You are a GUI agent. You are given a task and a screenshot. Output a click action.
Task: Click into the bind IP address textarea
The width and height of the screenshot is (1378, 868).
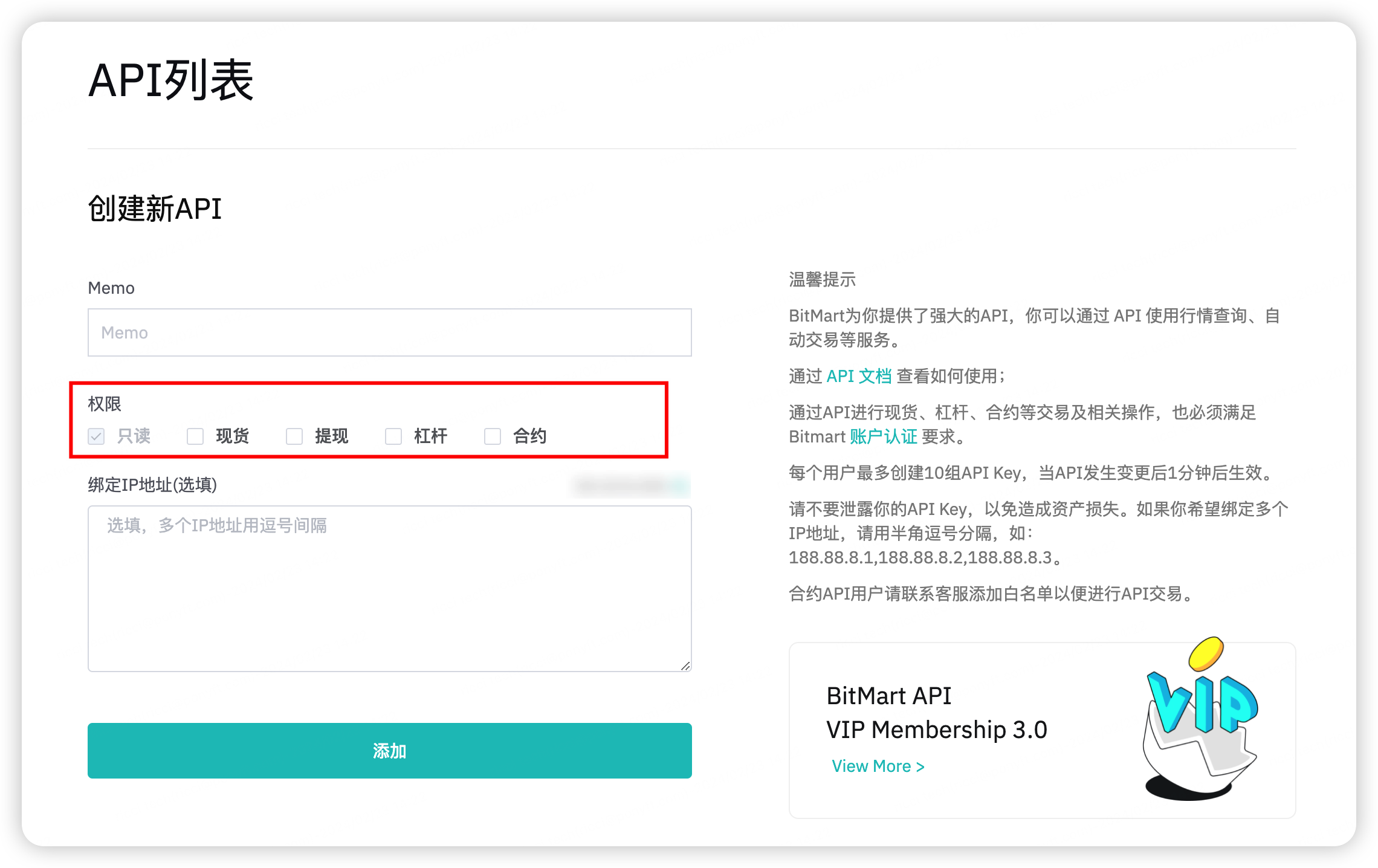coord(389,588)
